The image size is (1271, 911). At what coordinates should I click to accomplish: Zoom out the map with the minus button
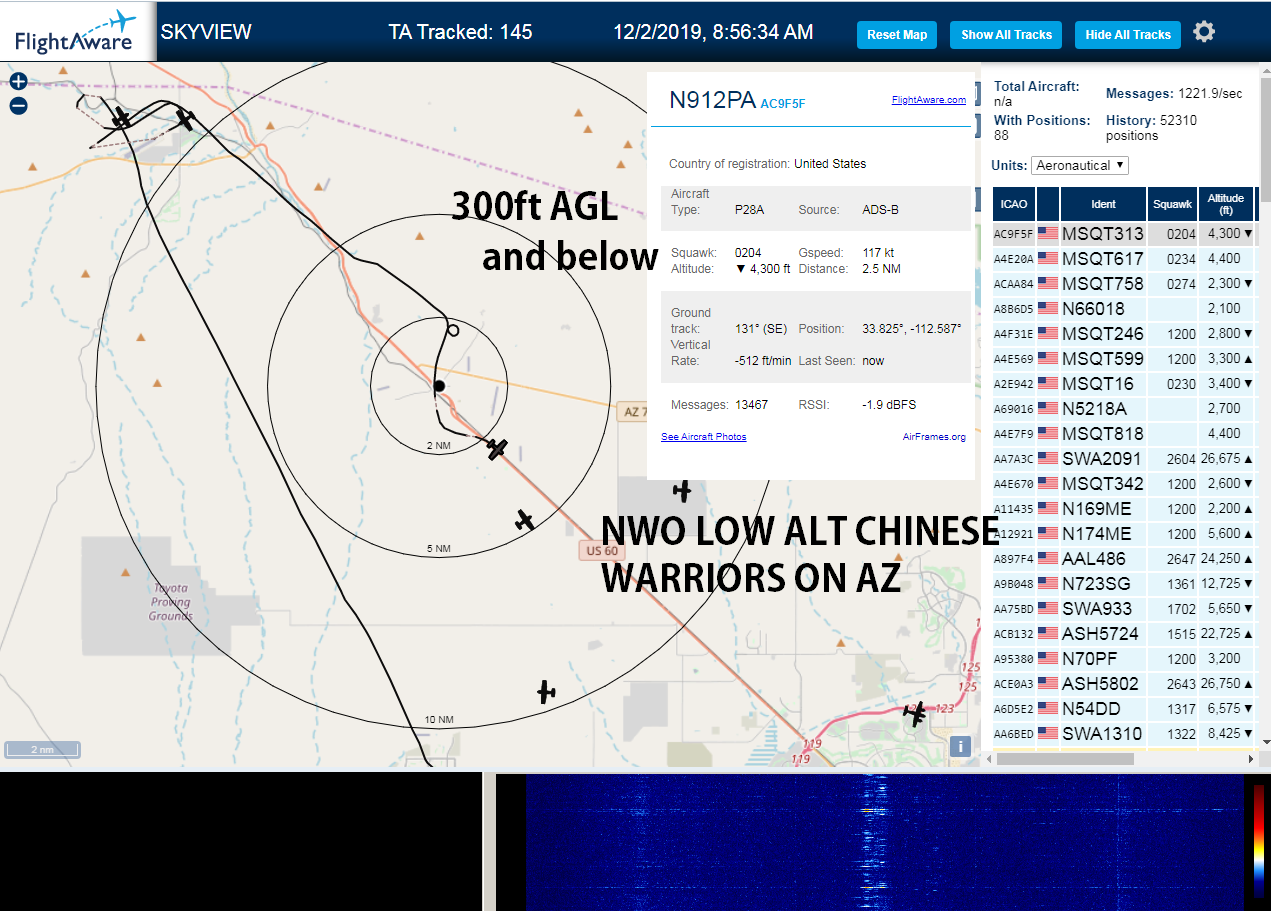click(x=18, y=106)
